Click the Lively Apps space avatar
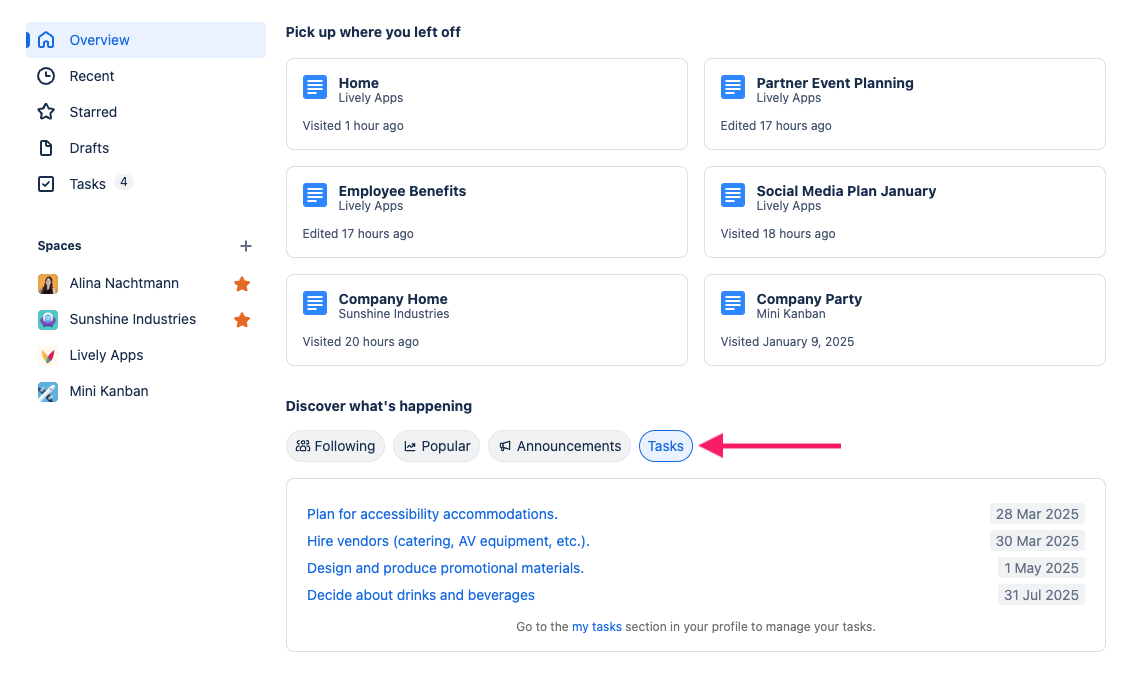1130x687 pixels. coord(47,355)
